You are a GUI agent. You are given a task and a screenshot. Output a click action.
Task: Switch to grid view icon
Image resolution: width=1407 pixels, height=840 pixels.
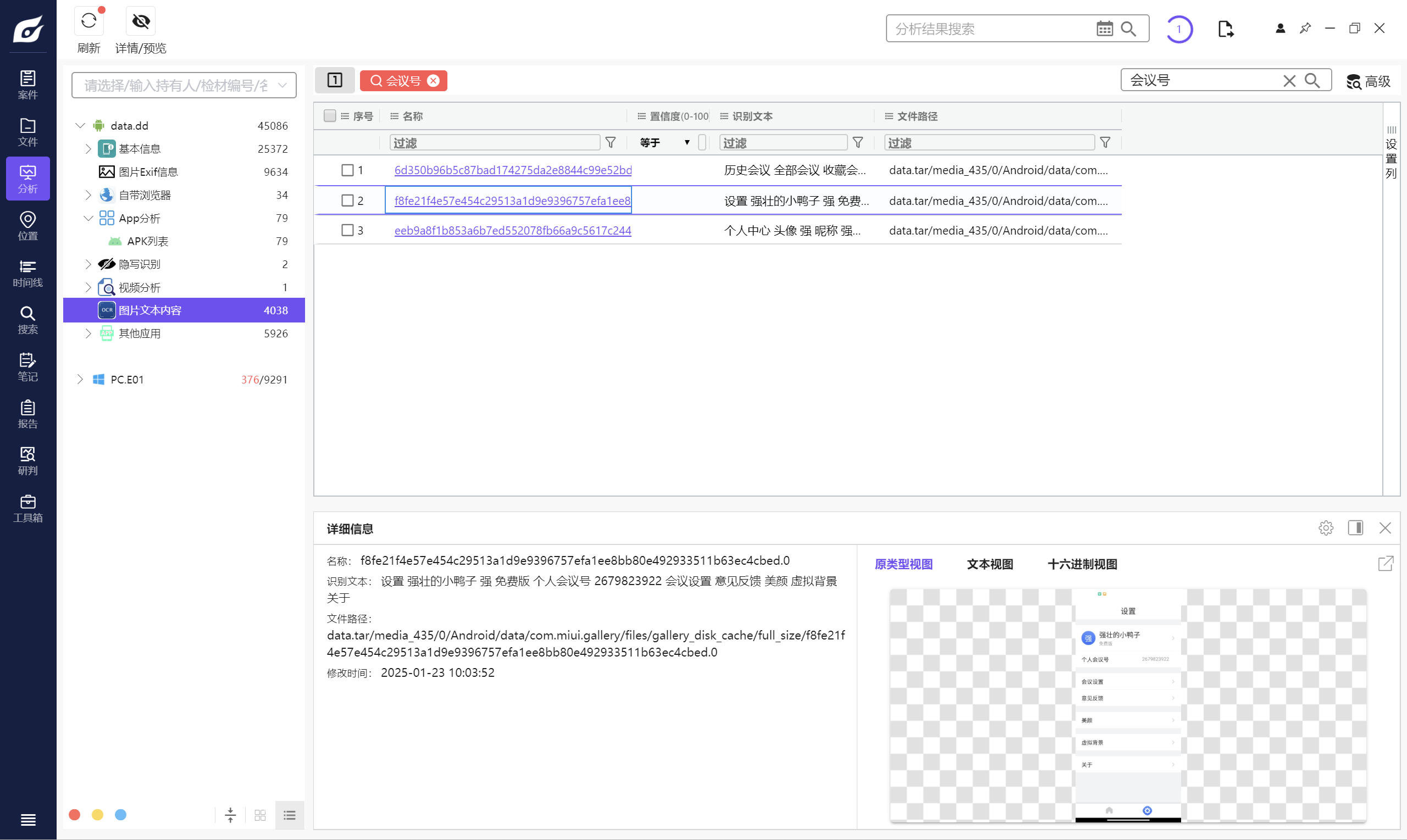(x=260, y=815)
